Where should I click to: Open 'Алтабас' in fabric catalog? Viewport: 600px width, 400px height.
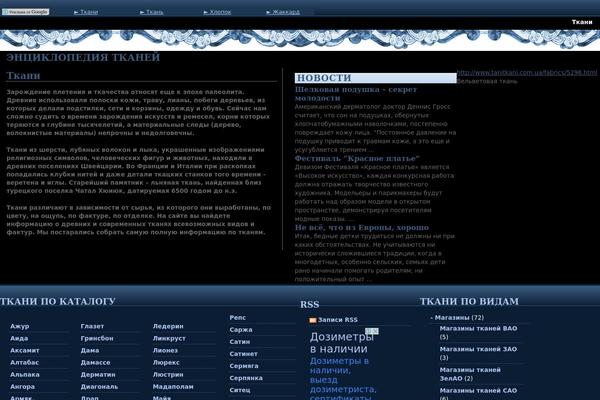pyautogui.click(x=24, y=362)
